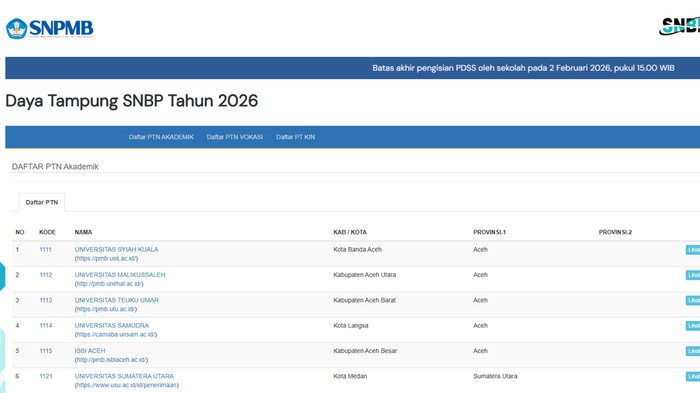Click code 1114 link
The height and width of the screenshot is (393, 700).
[x=46, y=326]
